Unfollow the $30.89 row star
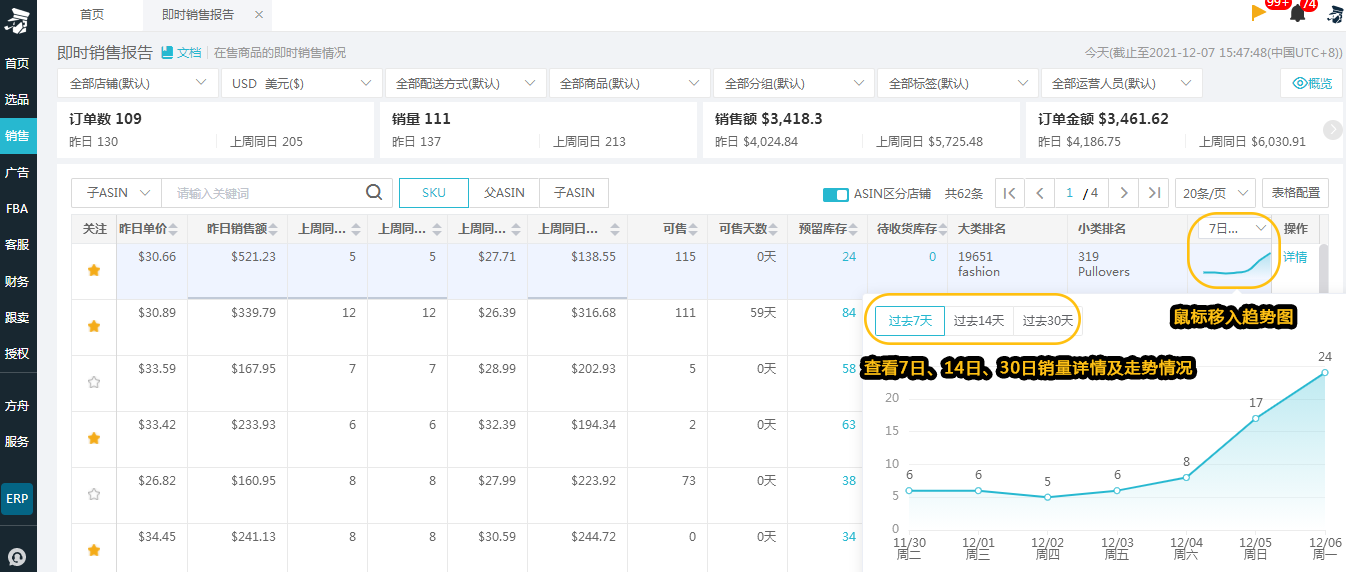This screenshot has height=572, width=1346. pos(94,327)
